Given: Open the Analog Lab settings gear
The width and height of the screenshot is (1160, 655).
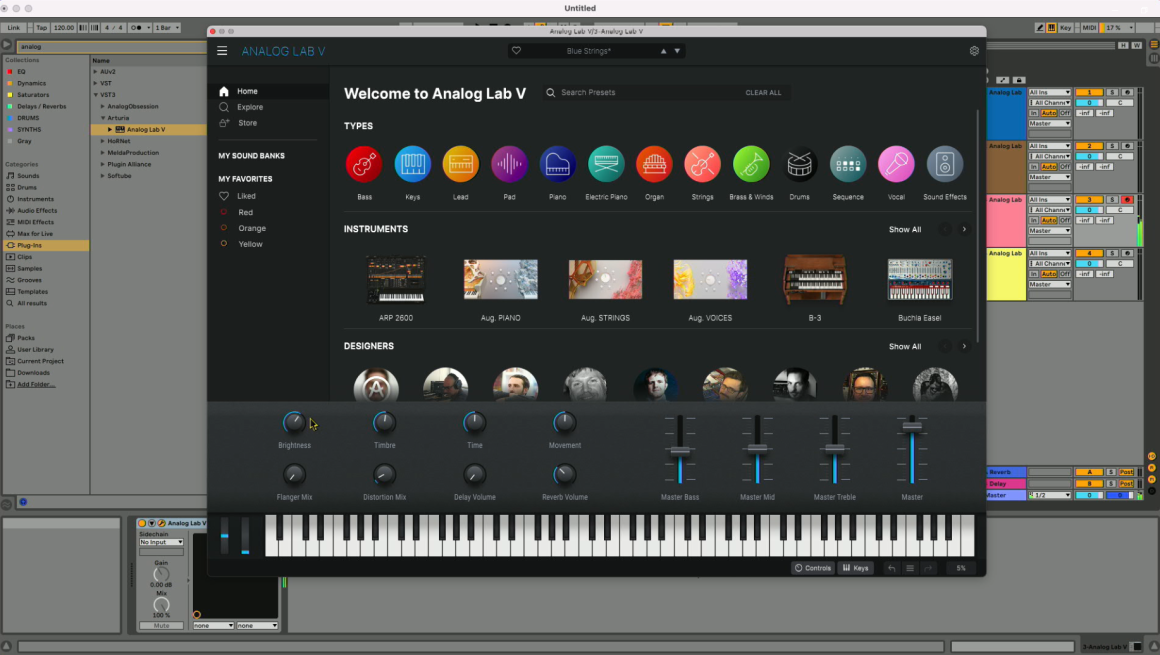Looking at the screenshot, I should pyautogui.click(x=974, y=51).
